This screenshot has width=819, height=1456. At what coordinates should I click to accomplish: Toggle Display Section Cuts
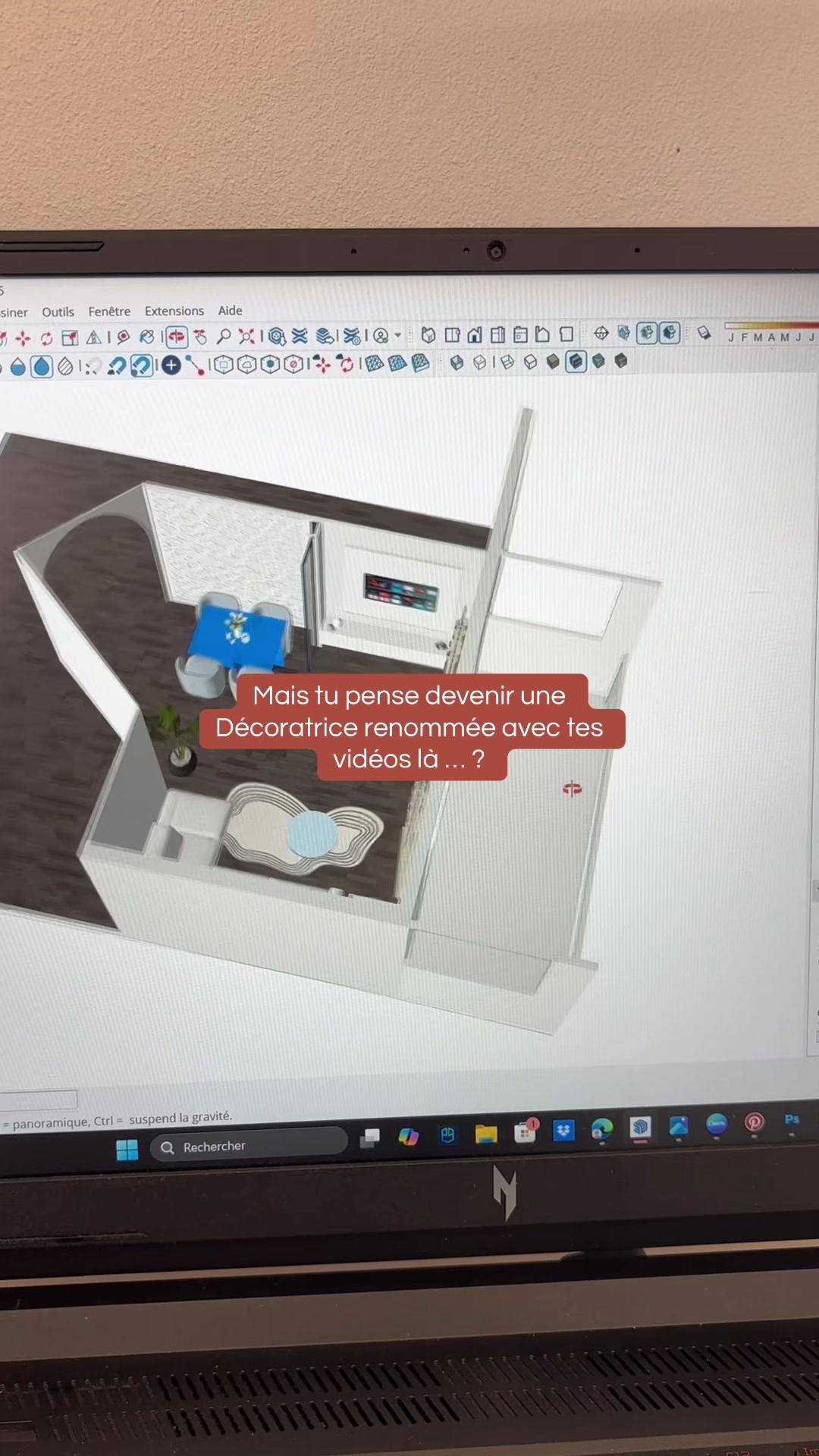click(x=647, y=333)
